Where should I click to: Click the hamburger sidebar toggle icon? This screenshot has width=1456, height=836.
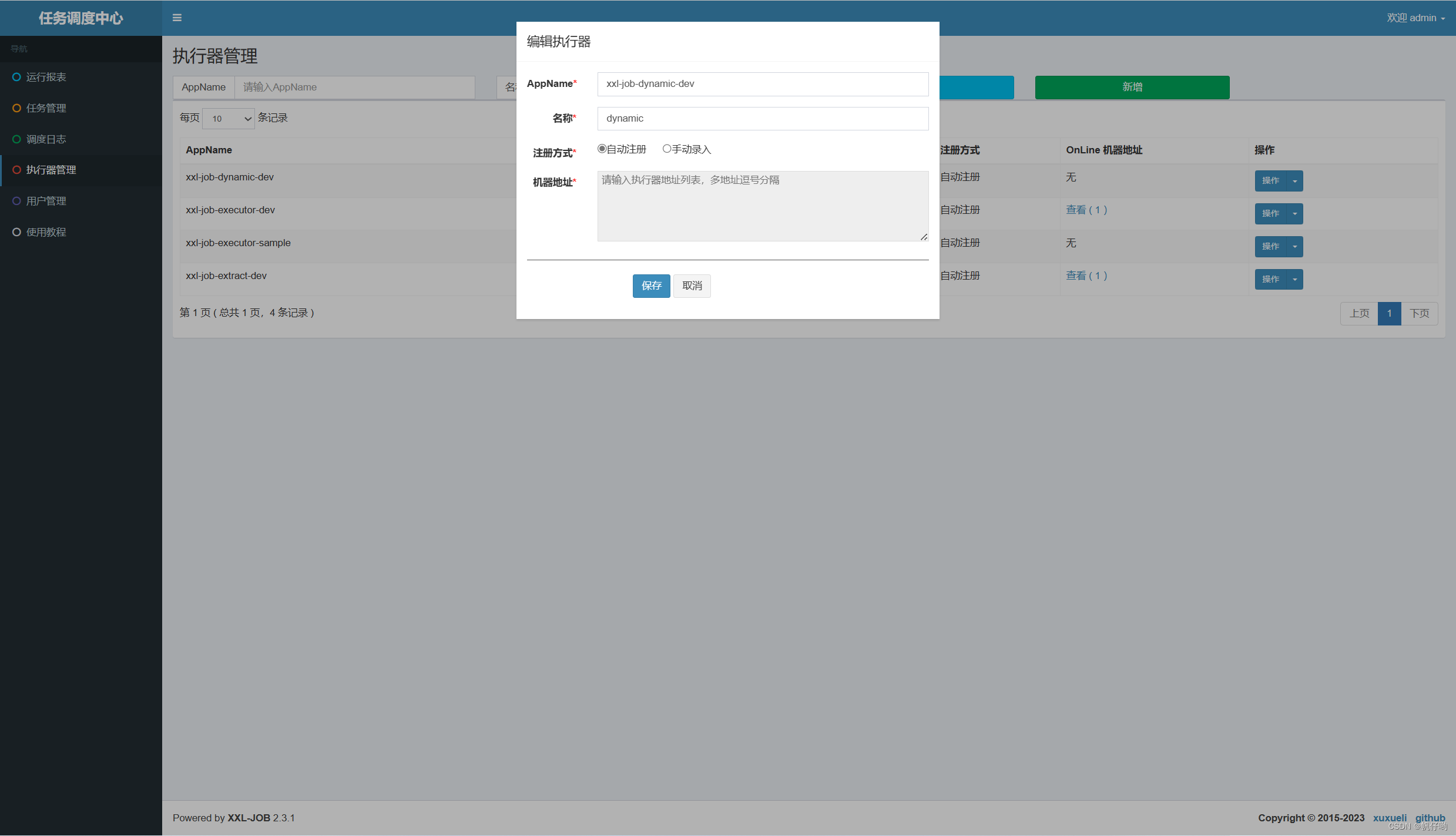tap(177, 18)
